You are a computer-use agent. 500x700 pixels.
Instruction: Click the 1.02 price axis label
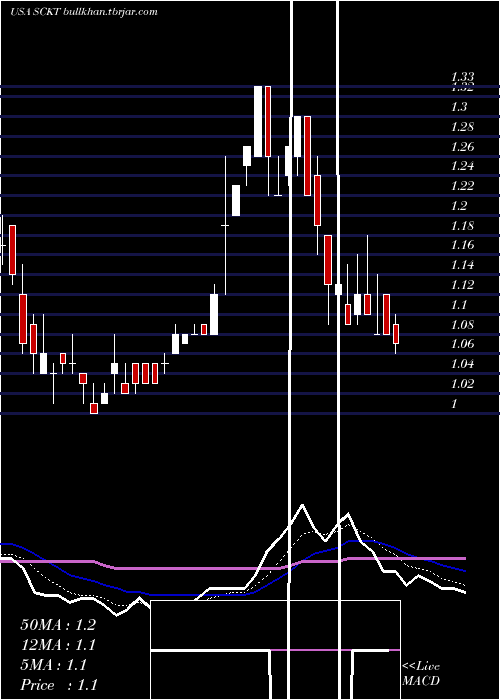(462, 383)
